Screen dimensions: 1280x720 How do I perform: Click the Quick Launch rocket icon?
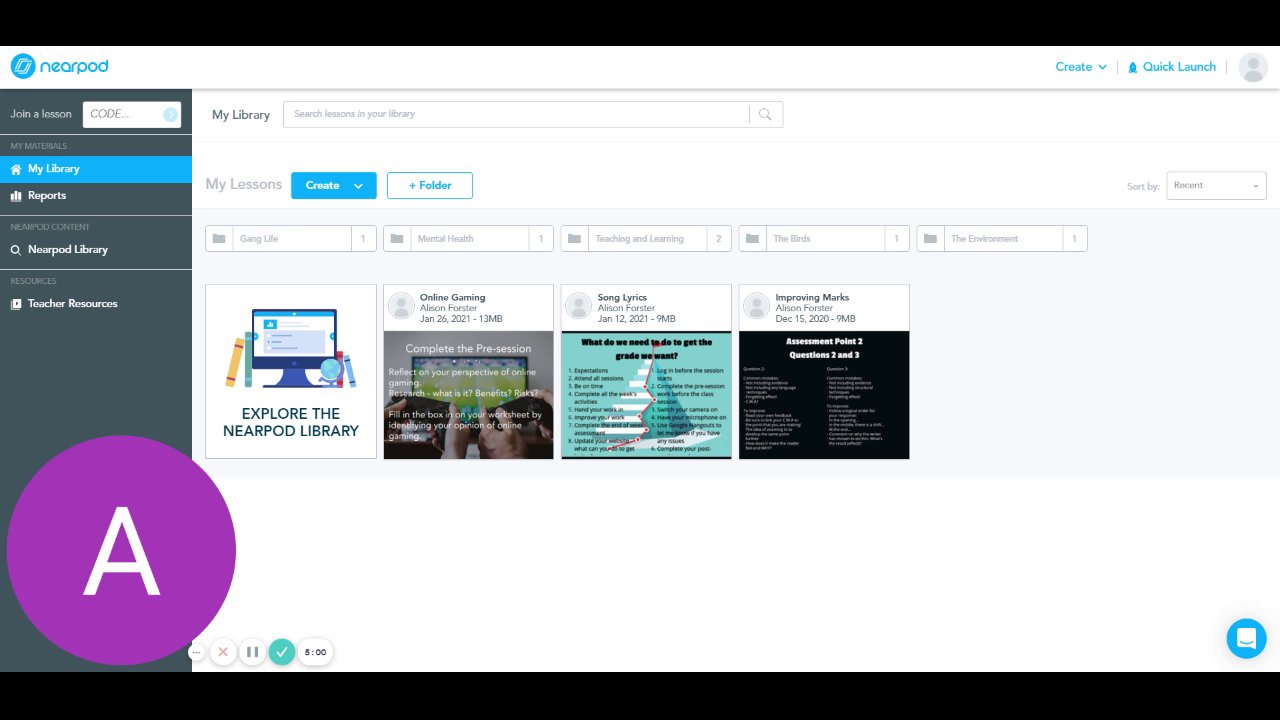pyautogui.click(x=1133, y=67)
